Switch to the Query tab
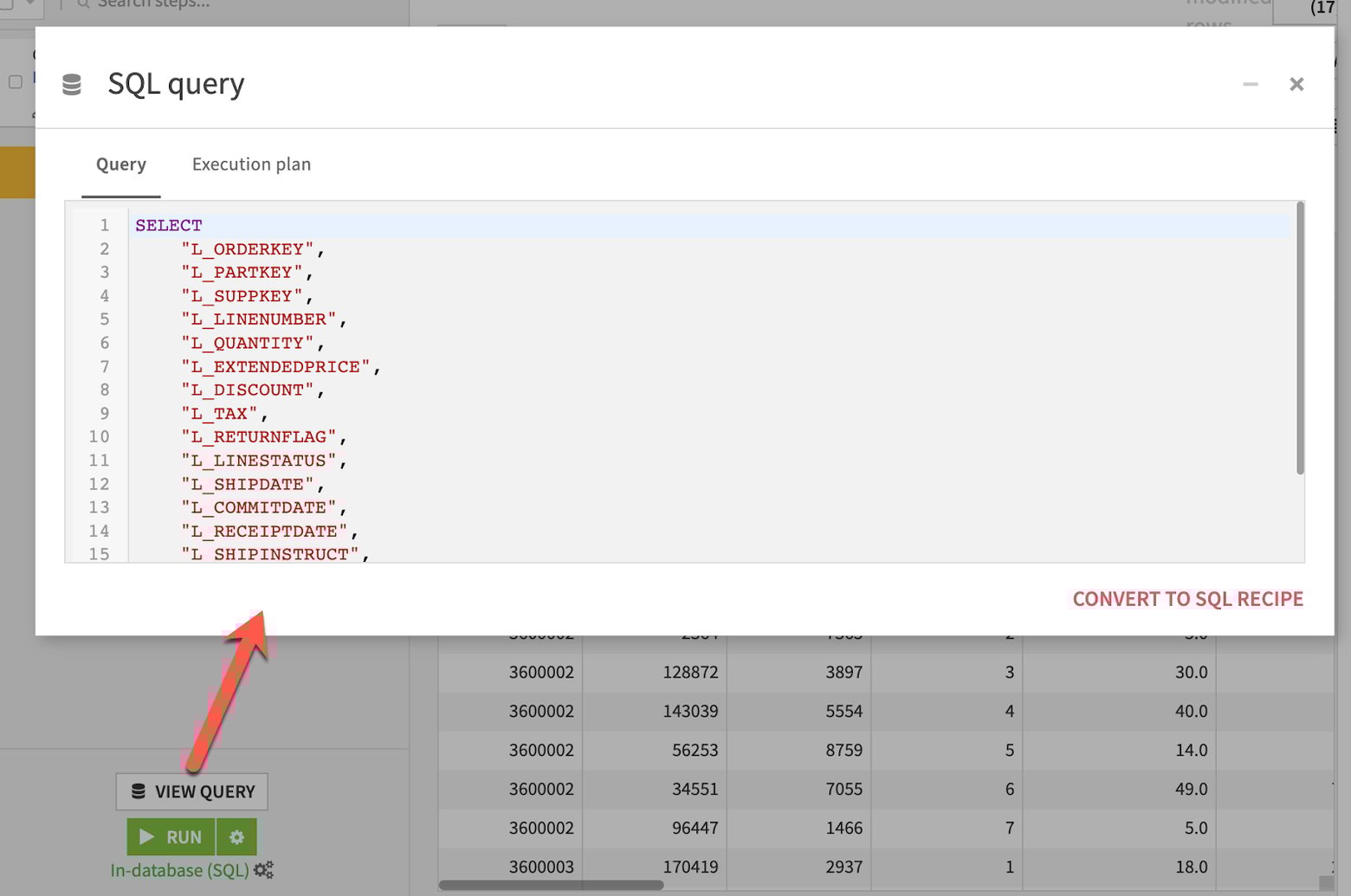 (121, 164)
